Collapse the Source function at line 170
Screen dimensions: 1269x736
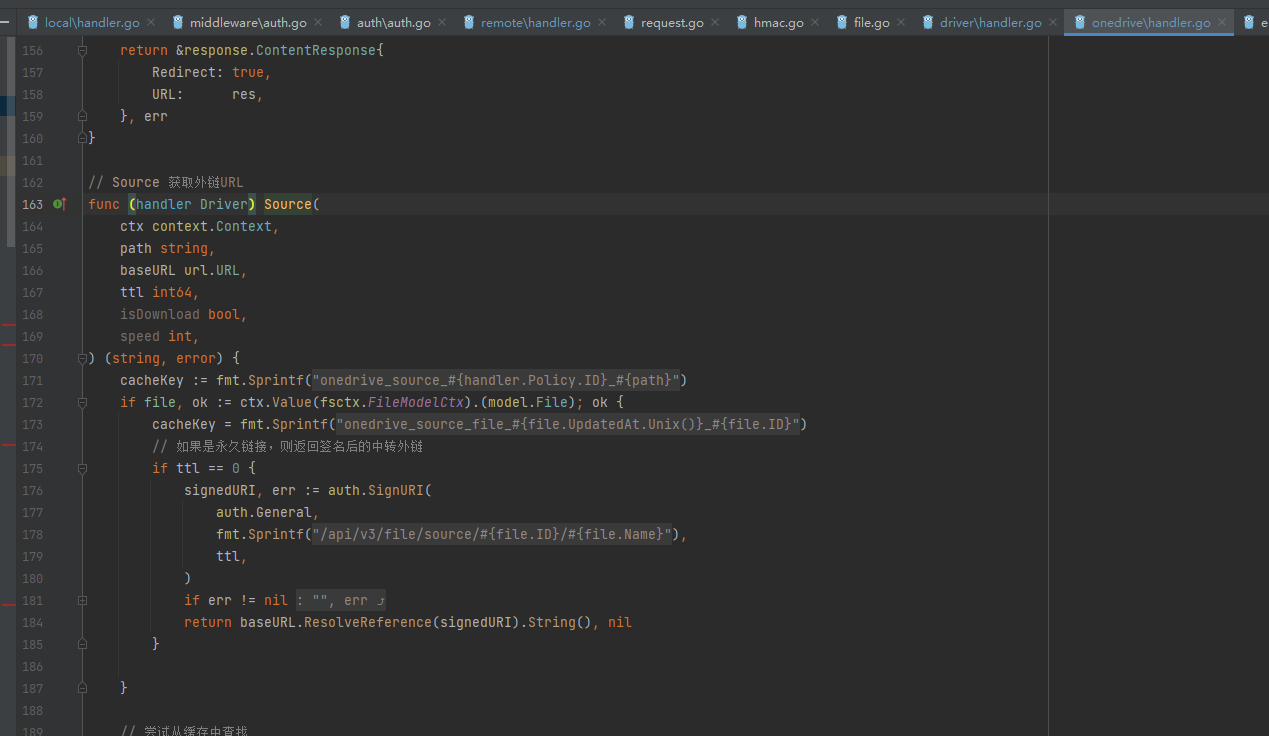tap(82, 358)
